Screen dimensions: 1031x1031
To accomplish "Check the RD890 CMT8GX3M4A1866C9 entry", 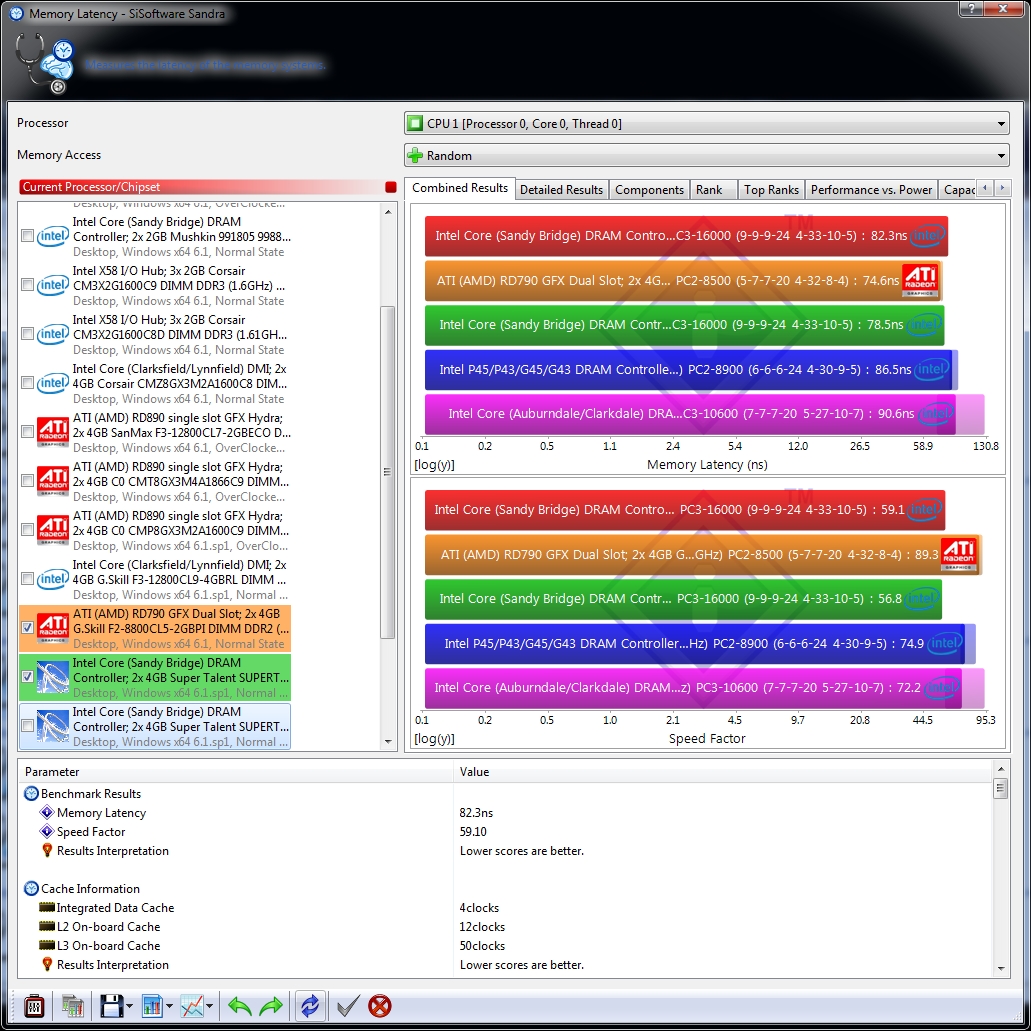I will coord(27,481).
